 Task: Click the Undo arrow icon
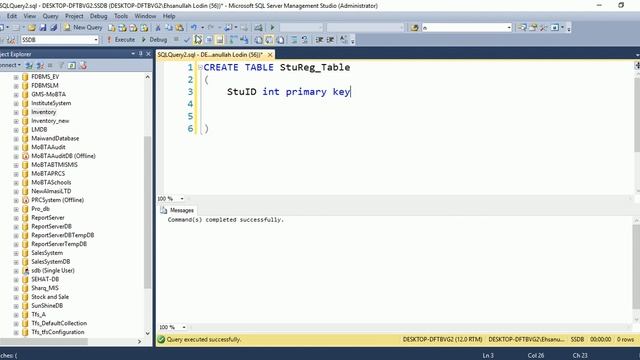[193, 28]
